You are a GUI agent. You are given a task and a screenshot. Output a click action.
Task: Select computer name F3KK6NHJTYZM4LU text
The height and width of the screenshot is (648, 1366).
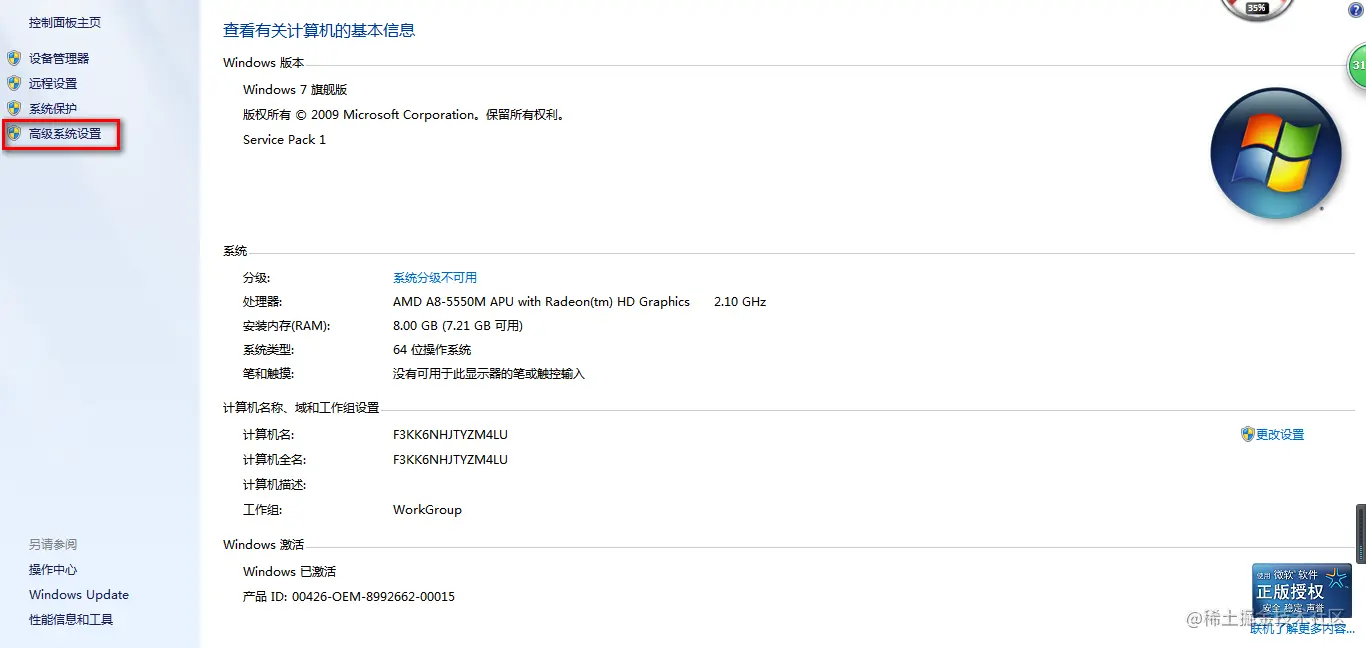click(x=450, y=434)
